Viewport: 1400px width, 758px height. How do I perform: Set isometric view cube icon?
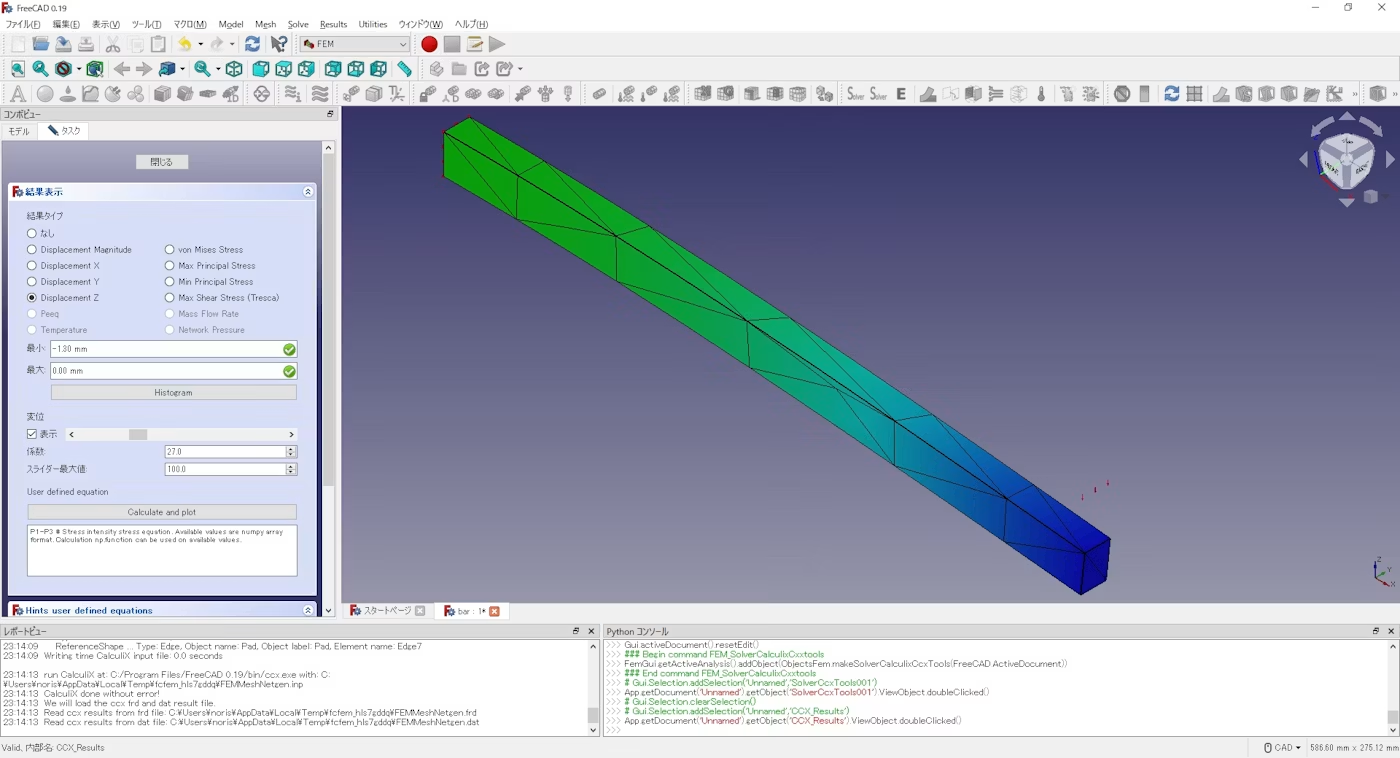[x=234, y=69]
